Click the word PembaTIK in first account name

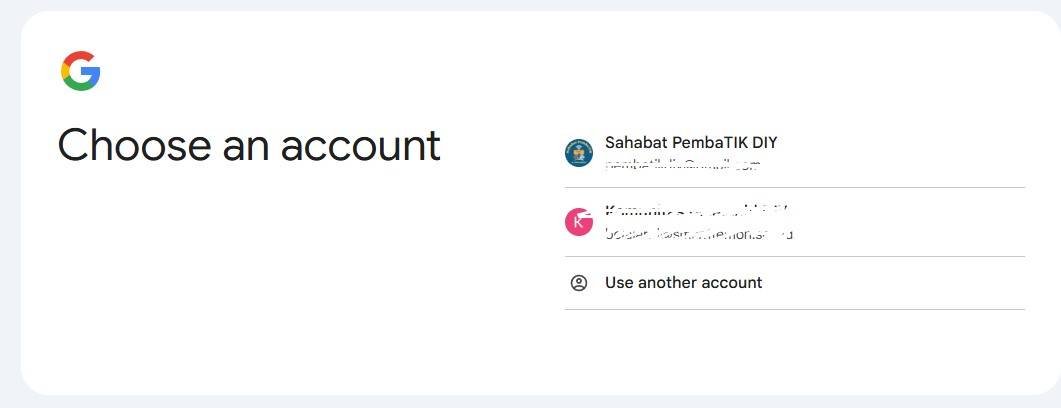click(x=705, y=143)
